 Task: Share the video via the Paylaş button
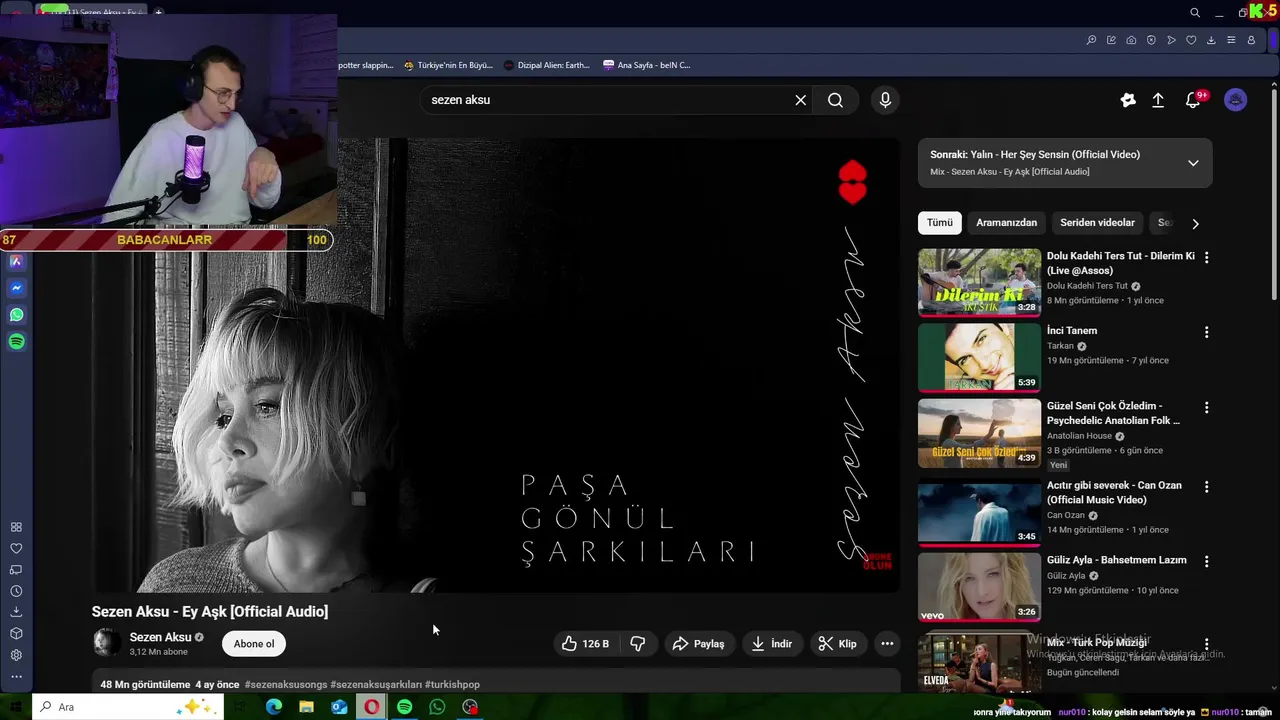tap(698, 644)
